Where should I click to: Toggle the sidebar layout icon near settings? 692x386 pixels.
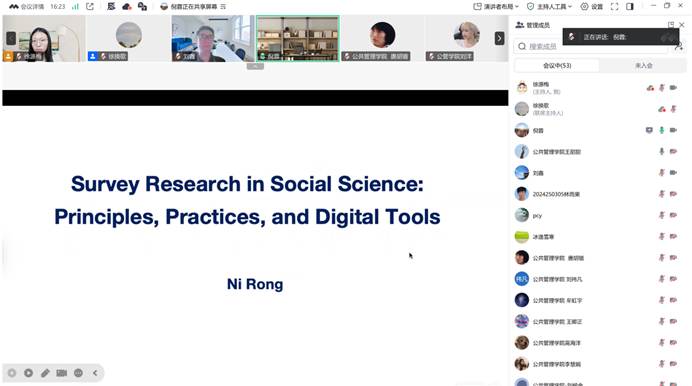click(630, 7)
